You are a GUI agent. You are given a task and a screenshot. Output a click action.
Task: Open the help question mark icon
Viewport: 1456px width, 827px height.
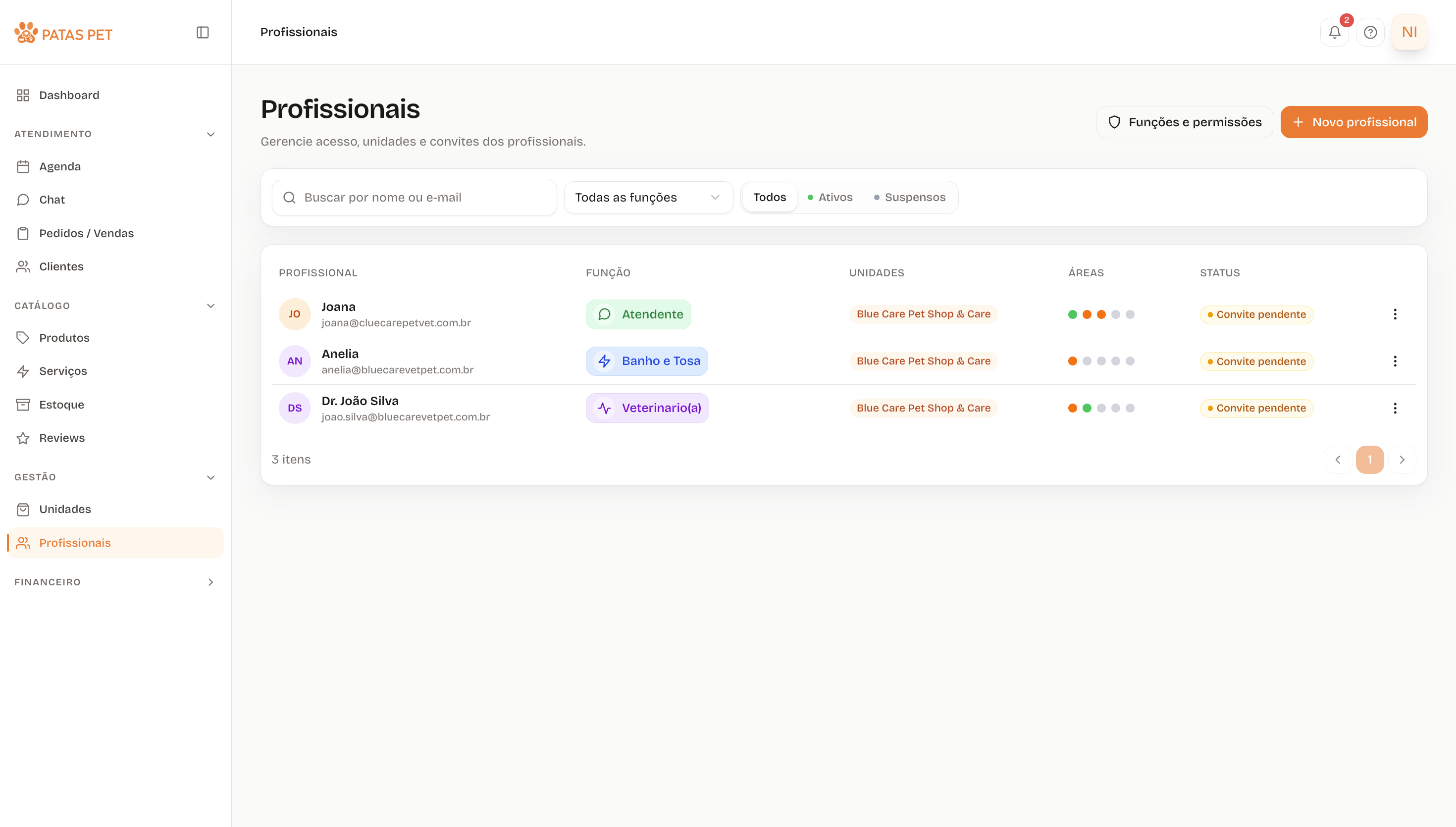point(1370,32)
